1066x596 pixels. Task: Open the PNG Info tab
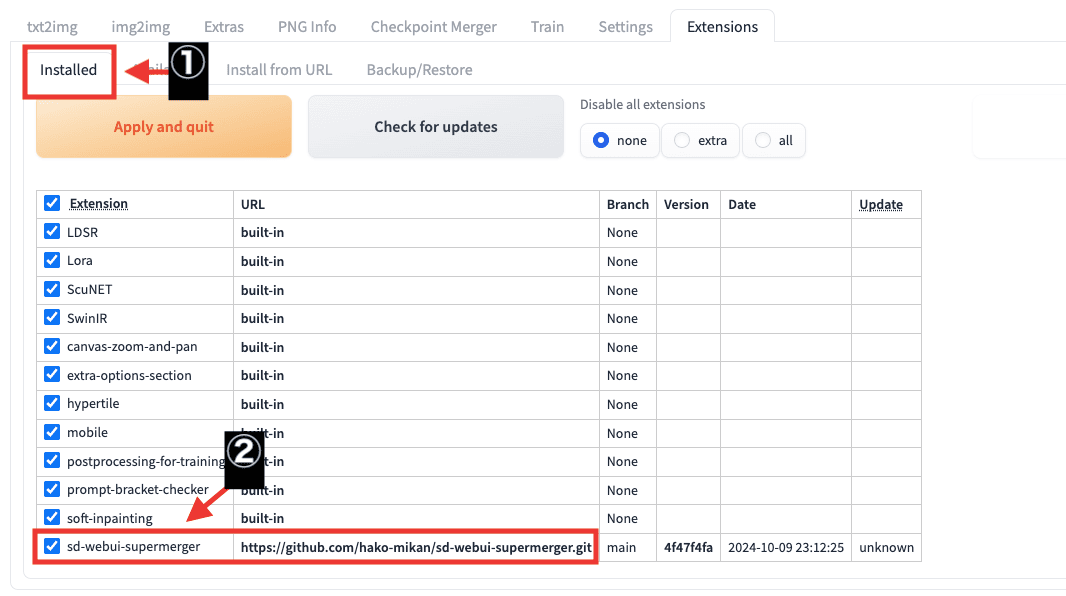[306, 27]
